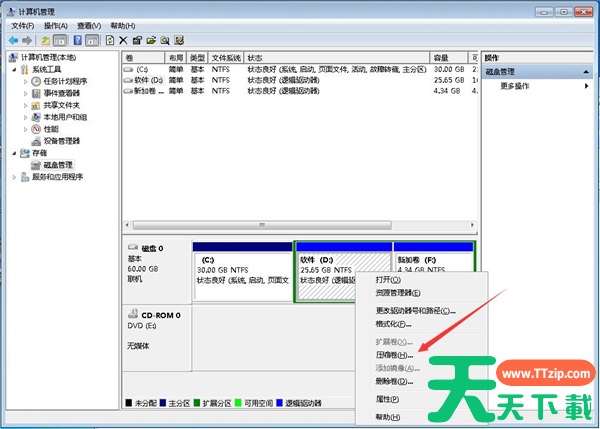This screenshot has height=429, width=600.
Task: Collapse the 存储 tree node
Action: pos(14,153)
